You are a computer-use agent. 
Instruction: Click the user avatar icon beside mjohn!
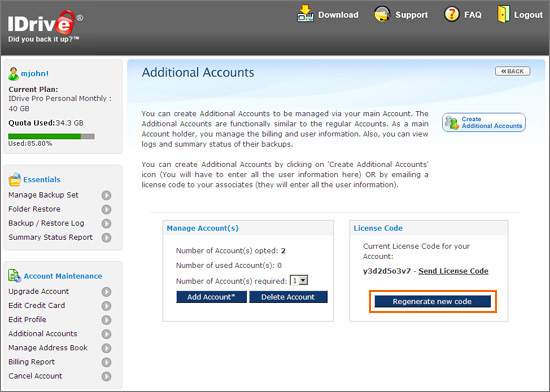tap(13, 74)
